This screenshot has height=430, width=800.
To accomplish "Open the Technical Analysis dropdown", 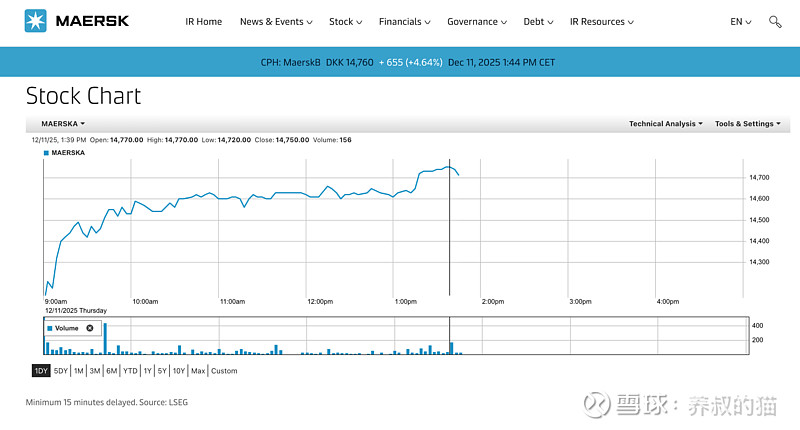I will (x=665, y=124).
